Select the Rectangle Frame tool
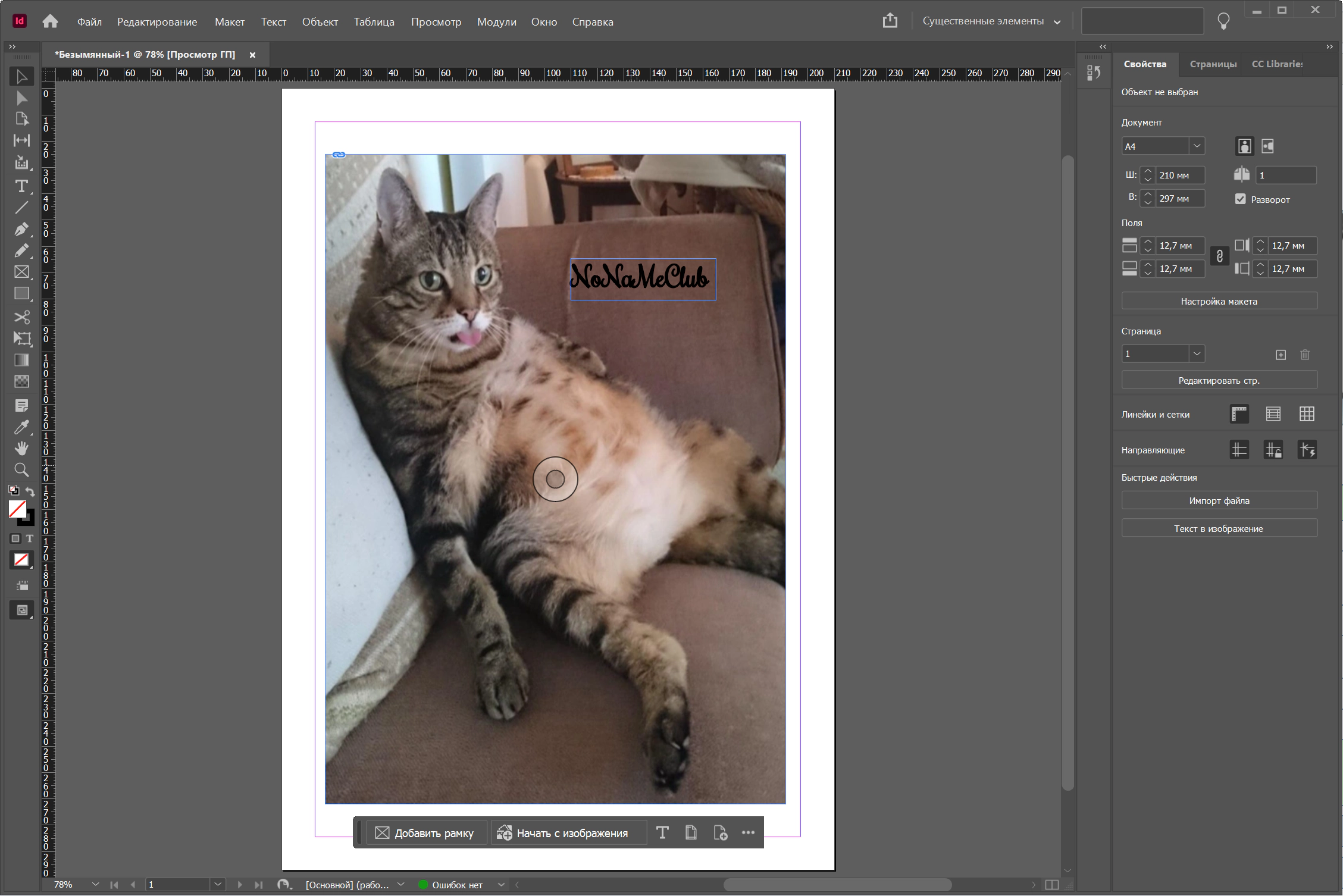The width and height of the screenshot is (1343, 896). click(21, 272)
